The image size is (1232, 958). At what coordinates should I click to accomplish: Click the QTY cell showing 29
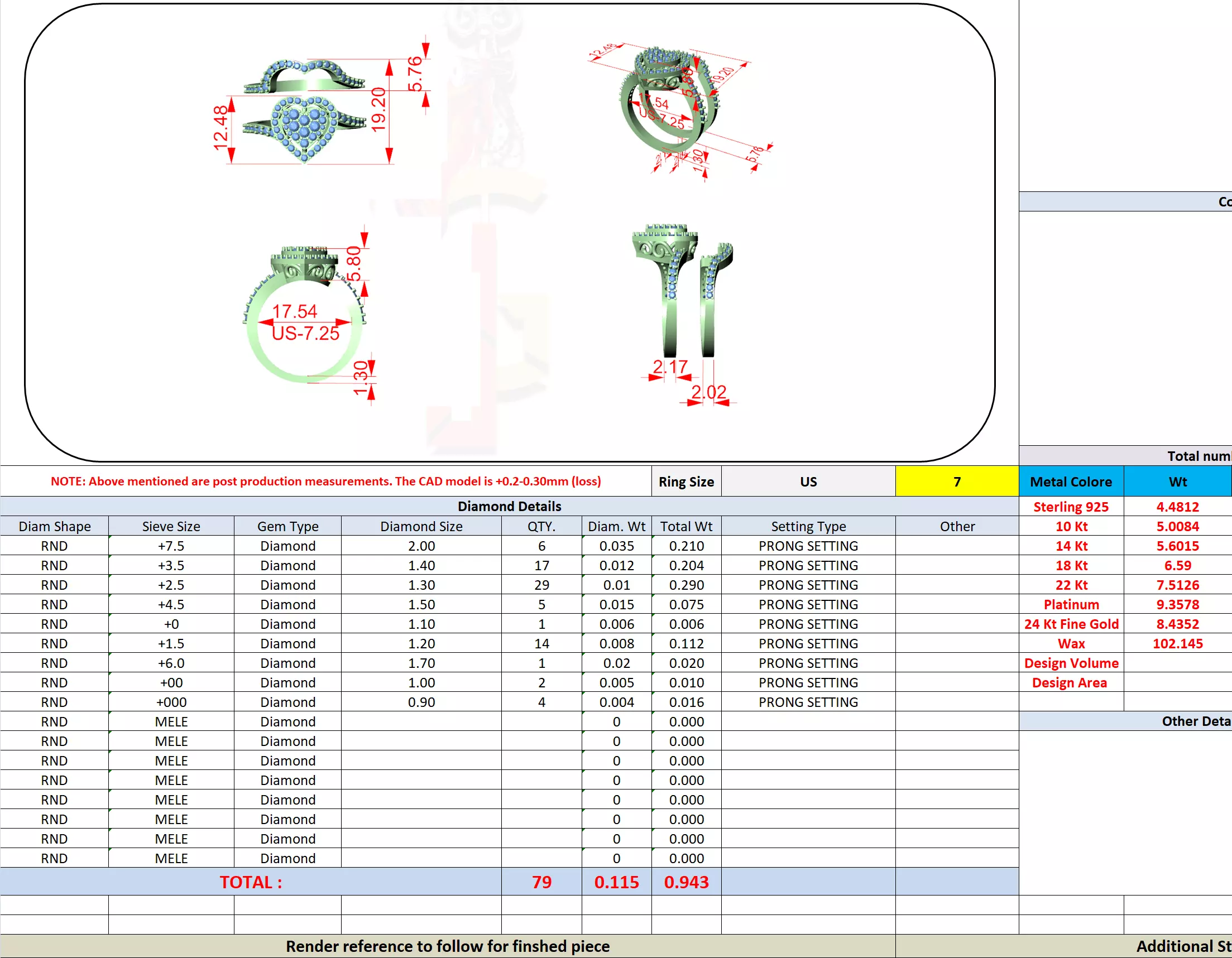pos(541,585)
